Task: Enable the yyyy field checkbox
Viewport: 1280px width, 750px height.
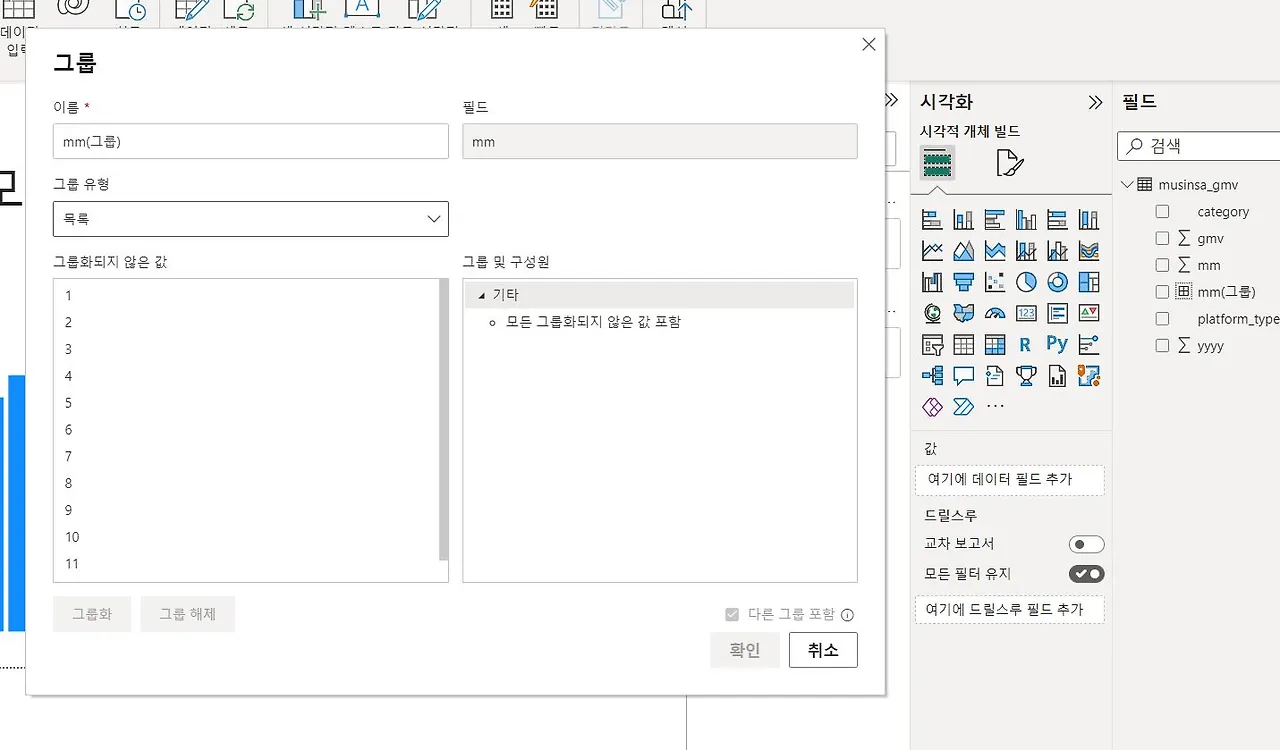Action: (1162, 346)
